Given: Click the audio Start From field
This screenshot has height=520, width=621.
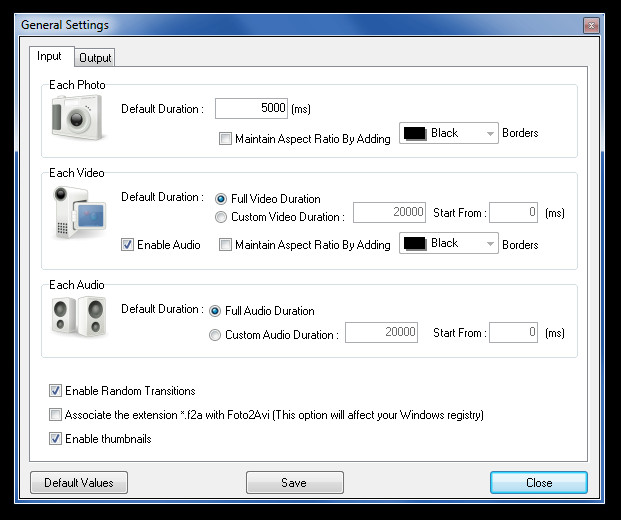Looking at the screenshot, I should coord(513,332).
